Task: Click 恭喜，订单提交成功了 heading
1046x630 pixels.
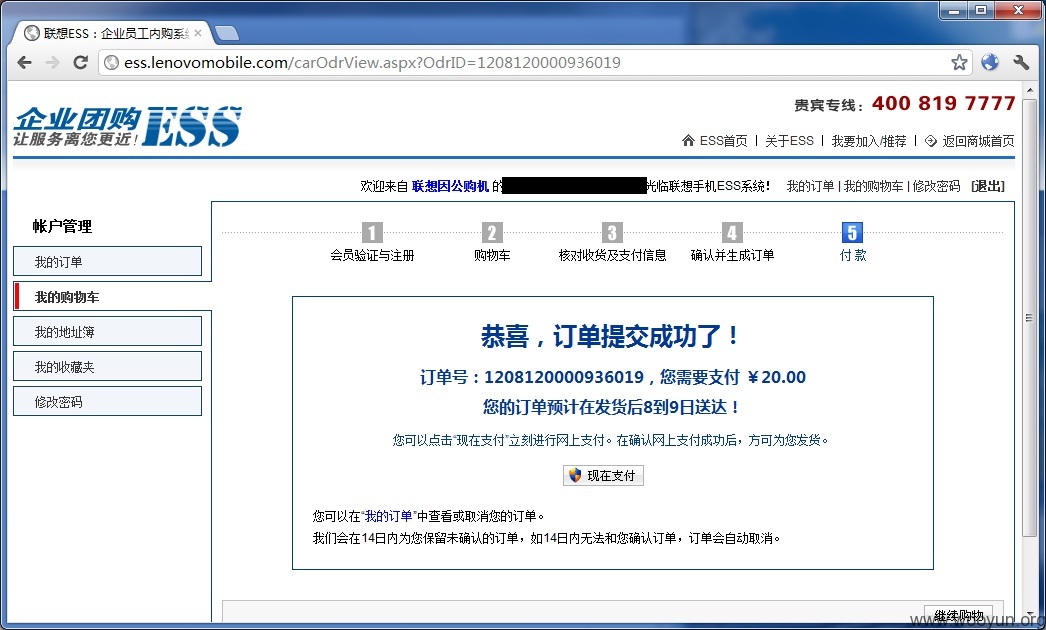Action: click(x=610, y=336)
